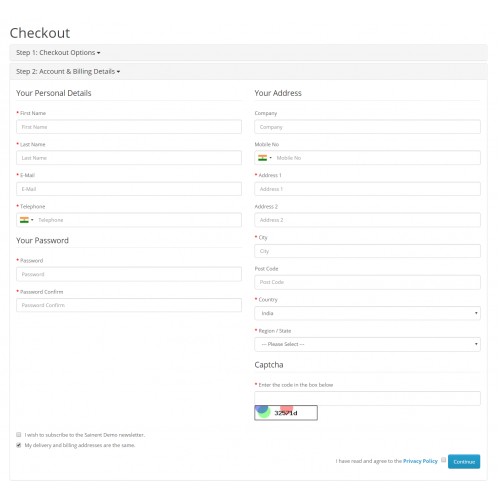Viewport: 500px width, 500px height.
Task: Click the Continue button
Action: click(x=464, y=462)
